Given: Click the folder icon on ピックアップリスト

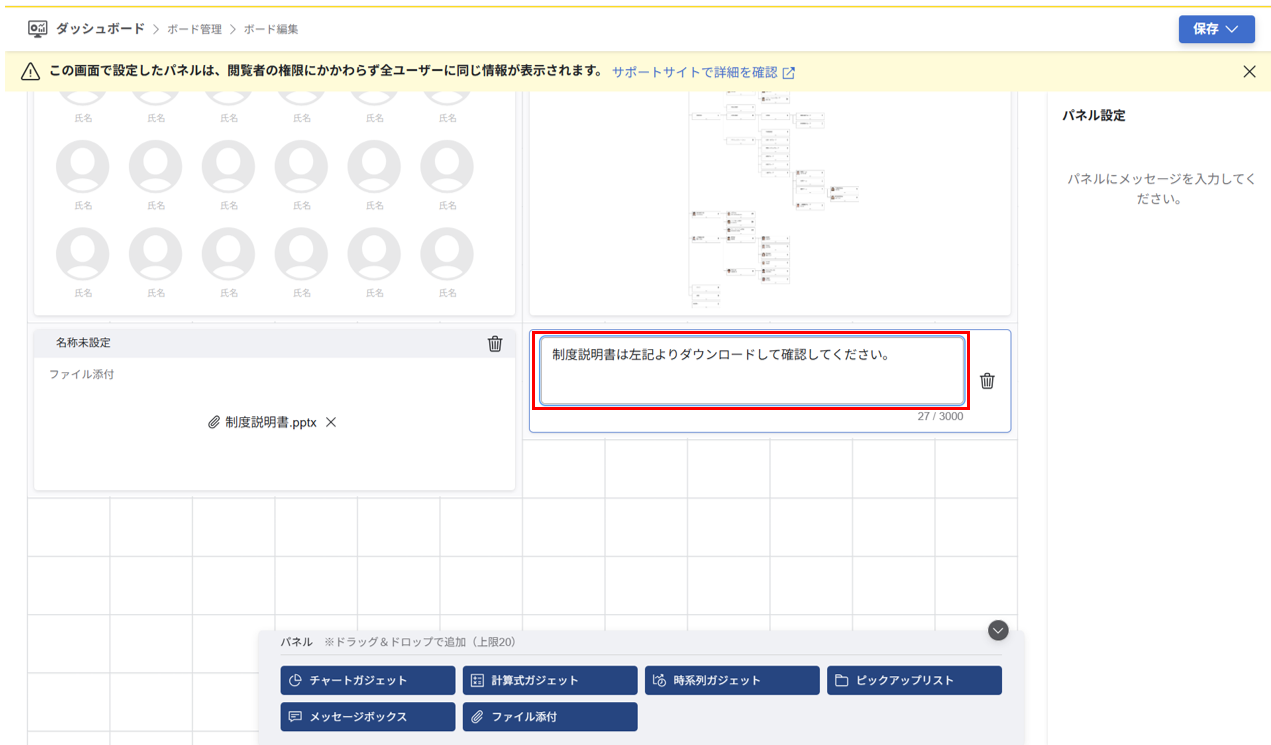Looking at the screenshot, I should [x=840, y=680].
